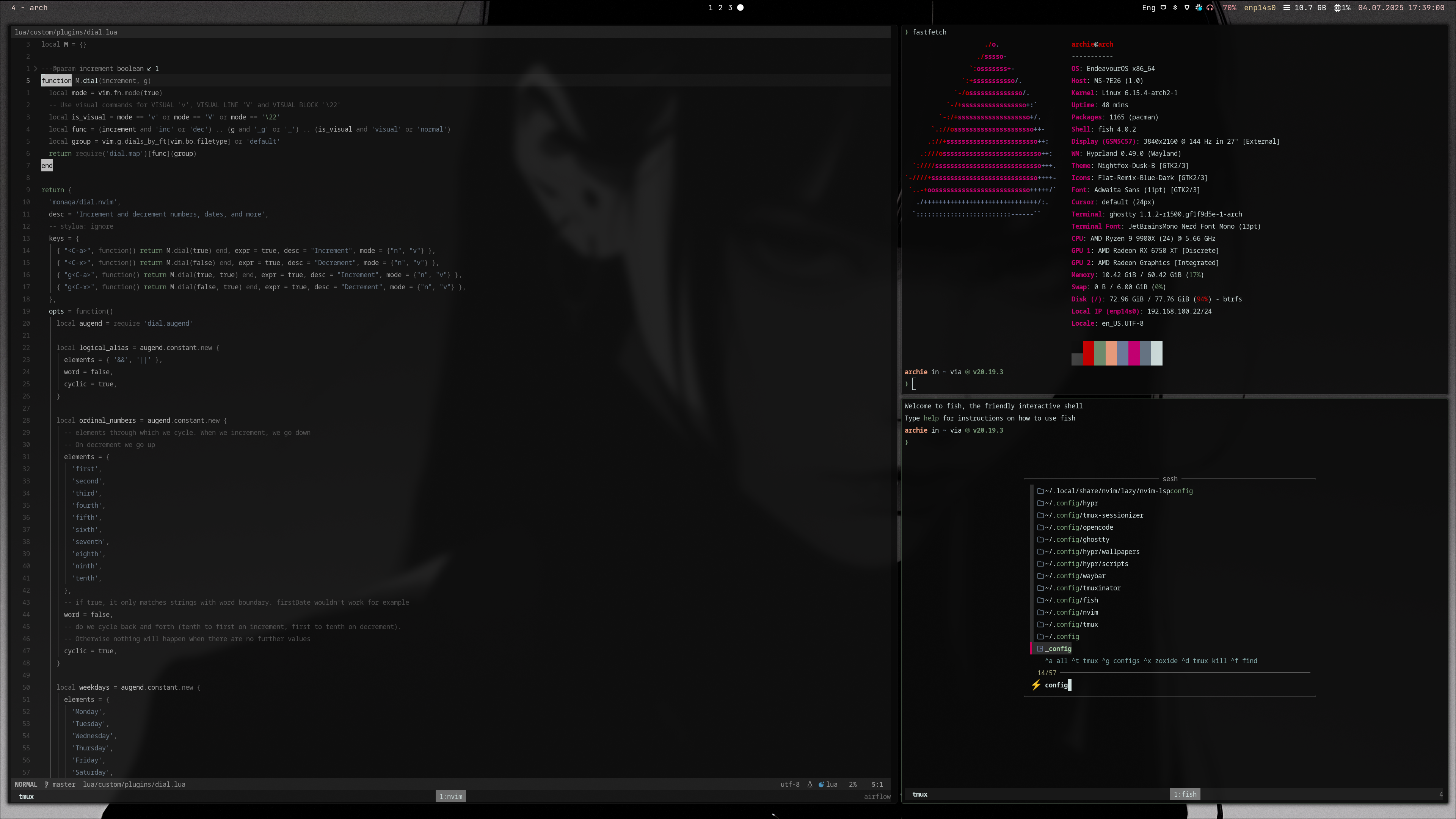Click the magenta color swatch in fastfetch palette

tap(1134, 353)
